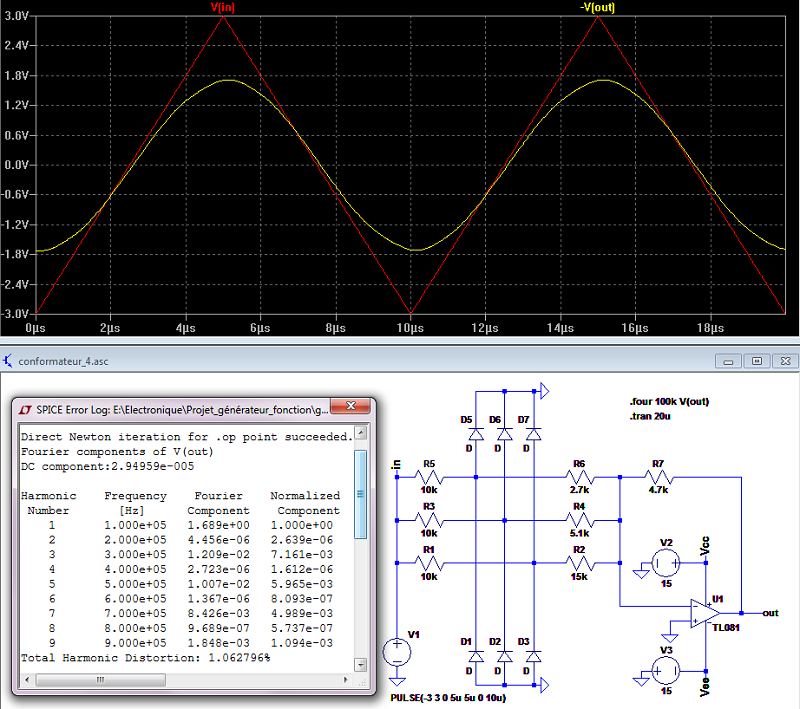Click Fourier components of V(out) line
This screenshot has width=800, height=709.
click(117, 451)
